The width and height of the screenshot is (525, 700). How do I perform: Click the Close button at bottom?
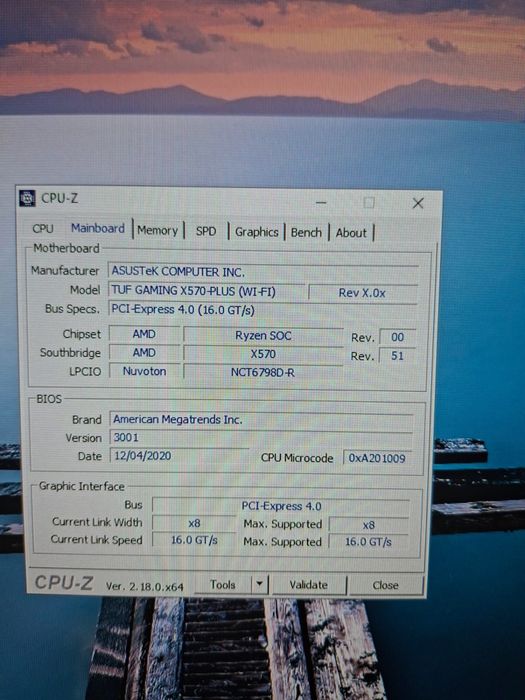(x=386, y=585)
